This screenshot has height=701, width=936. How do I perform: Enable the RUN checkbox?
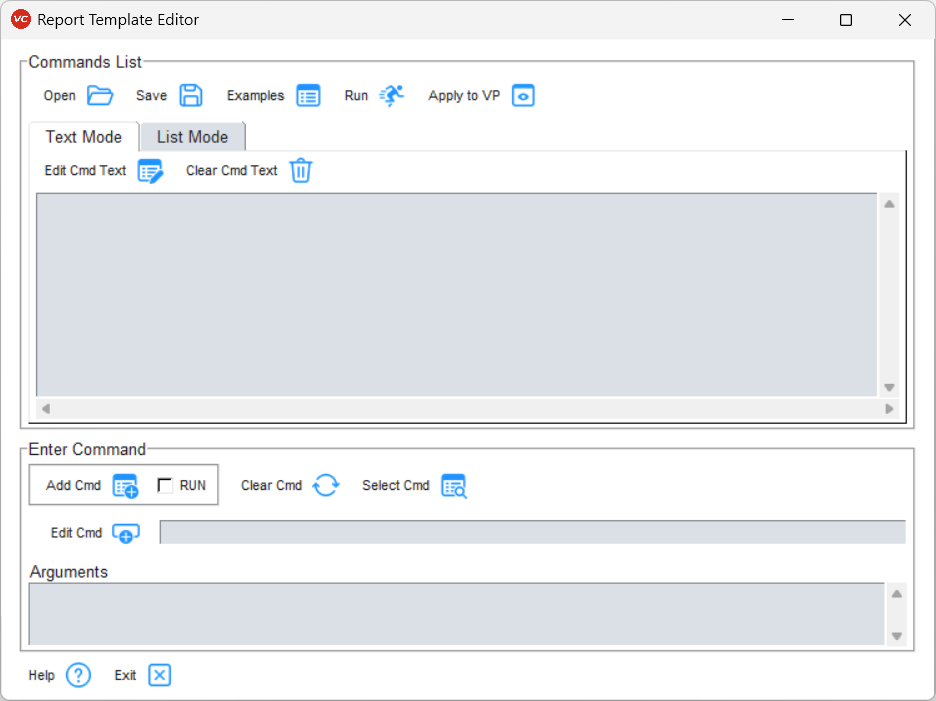coord(165,485)
